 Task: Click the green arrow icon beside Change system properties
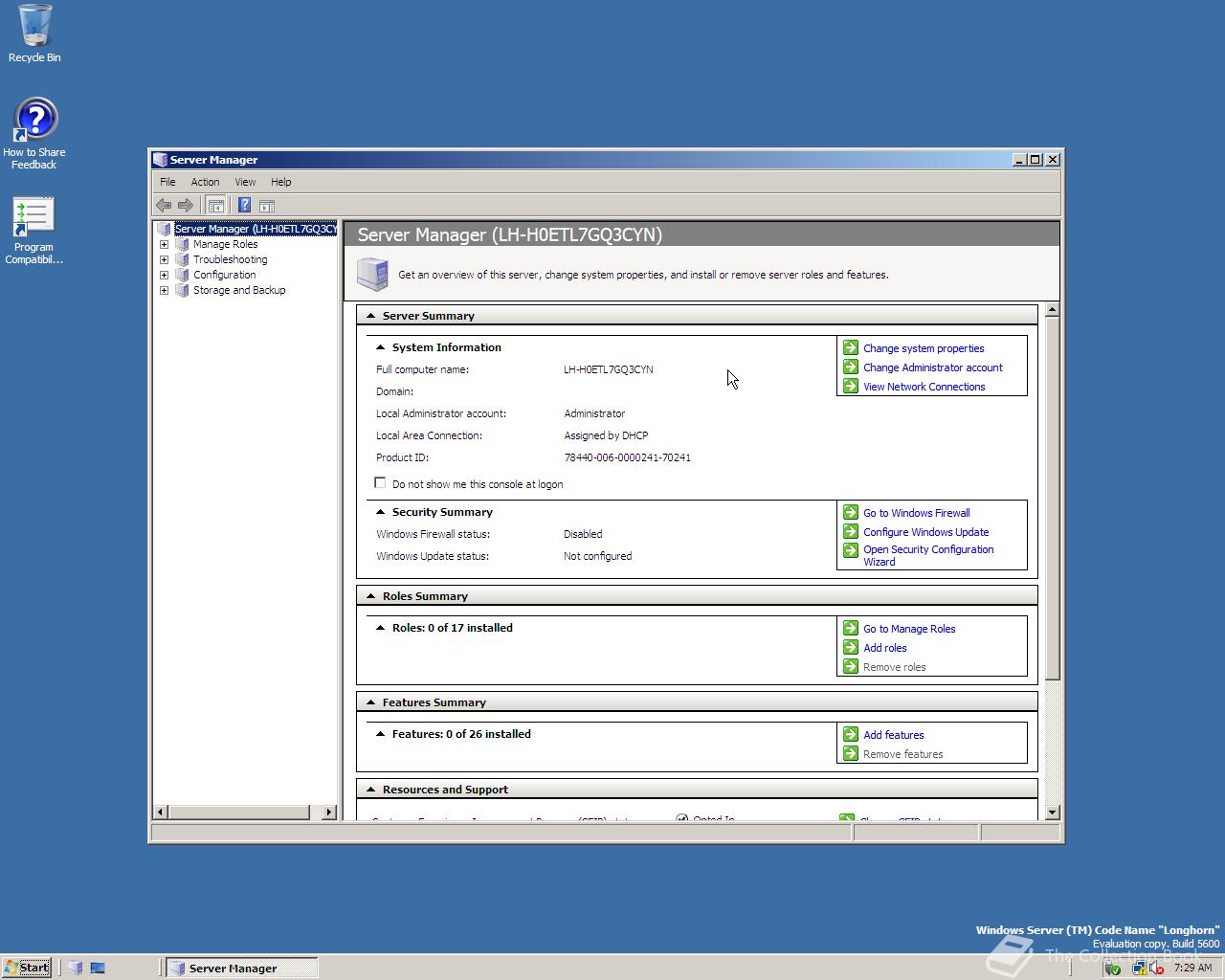click(851, 347)
